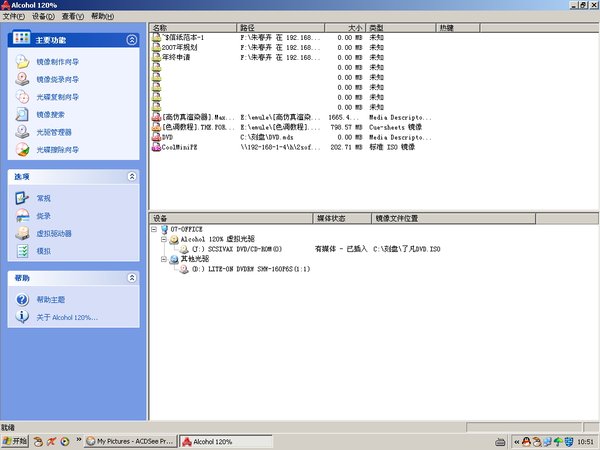Launch the 镜像烧录向导 image burning wizard icon
Image resolution: width=600 pixels, height=450 pixels.
[x=23, y=79]
